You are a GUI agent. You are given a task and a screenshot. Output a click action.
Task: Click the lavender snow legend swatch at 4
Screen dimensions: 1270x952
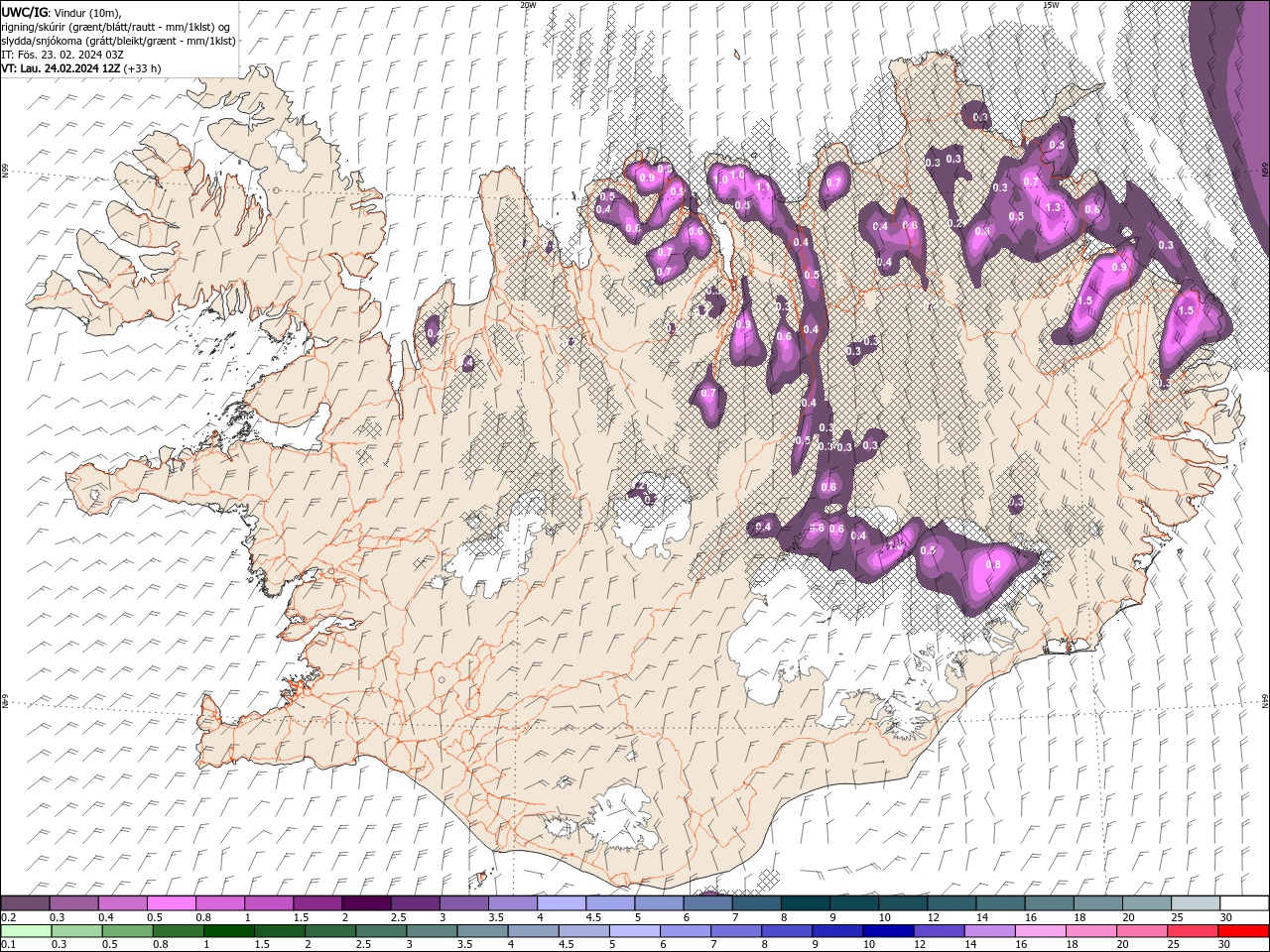562,903
